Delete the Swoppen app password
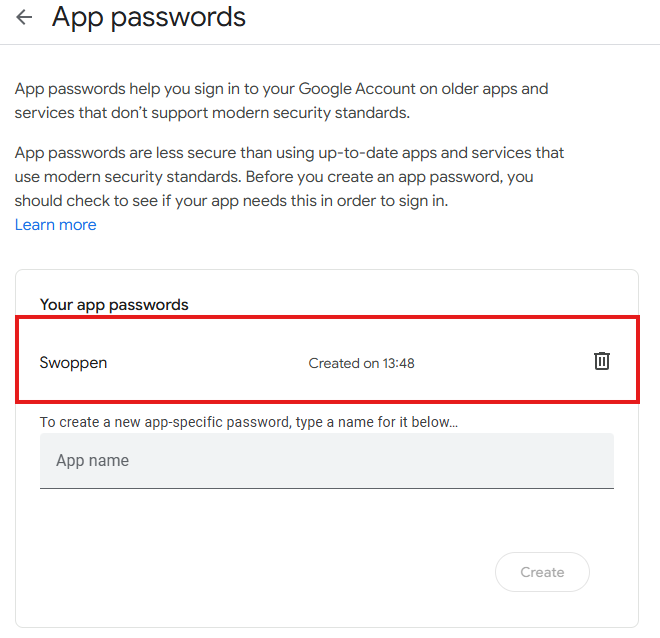This screenshot has height=638, width=660. click(x=601, y=361)
